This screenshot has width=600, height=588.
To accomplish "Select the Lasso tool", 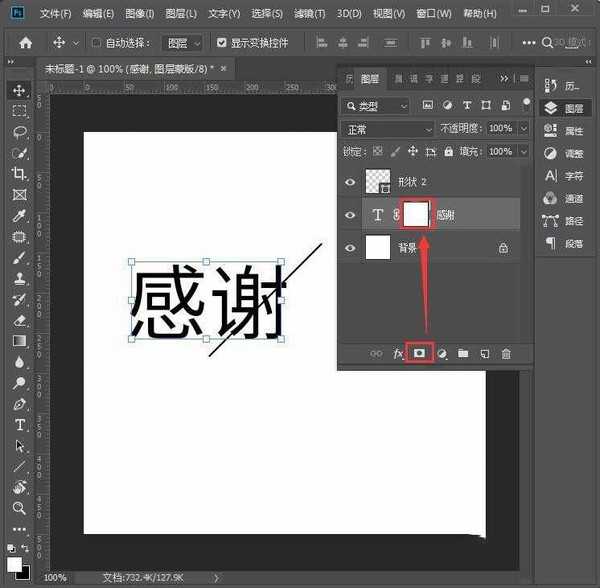I will [x=19, y=132].
